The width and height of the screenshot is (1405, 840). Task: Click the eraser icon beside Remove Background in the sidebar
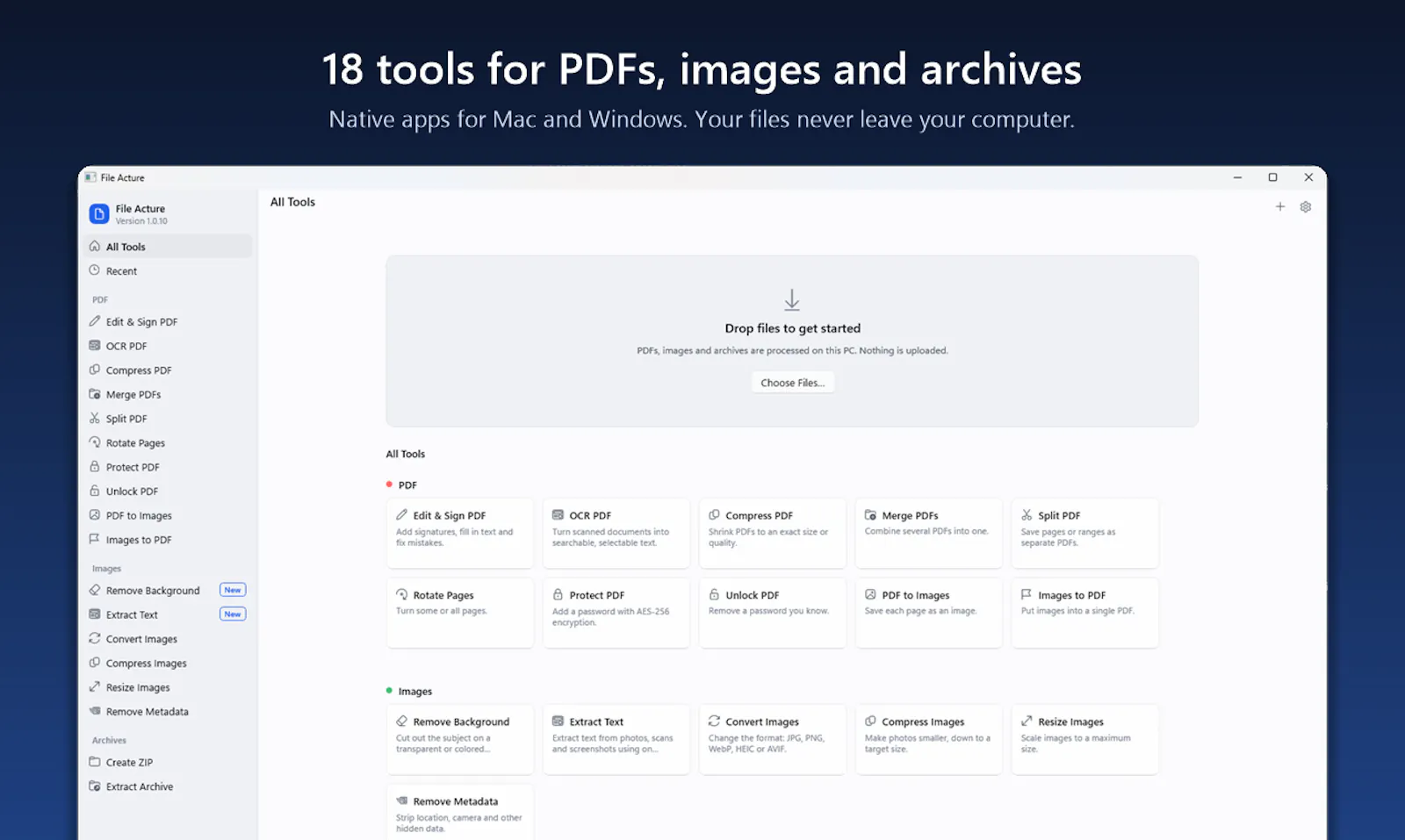click(95, 590)
